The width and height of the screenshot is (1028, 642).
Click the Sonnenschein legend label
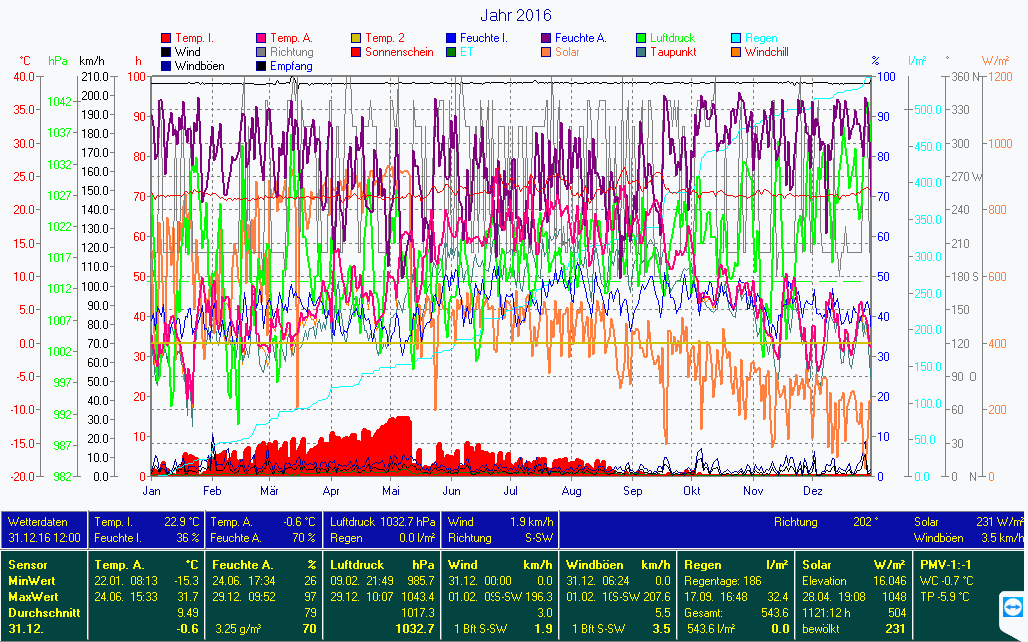tap(399, 52)
